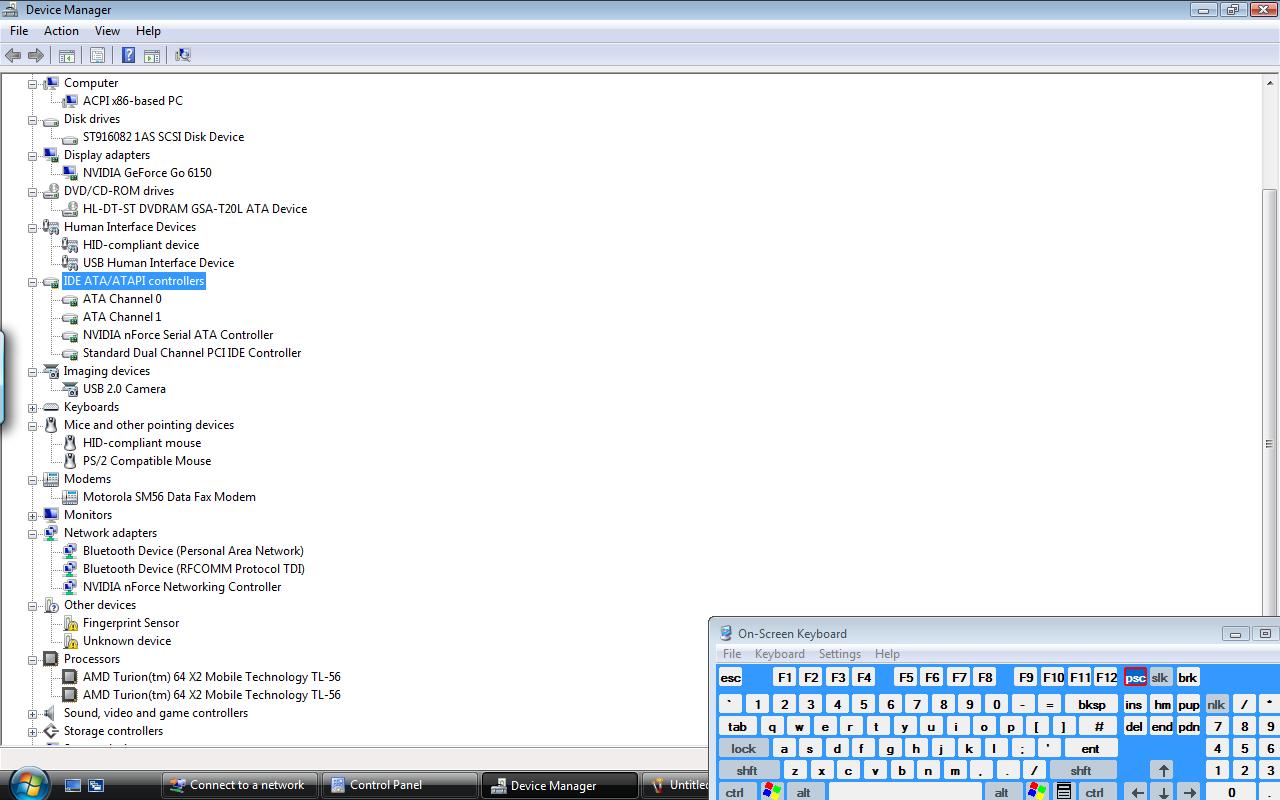Click the ATA Channel 0 controller icon

pos(71,299)
